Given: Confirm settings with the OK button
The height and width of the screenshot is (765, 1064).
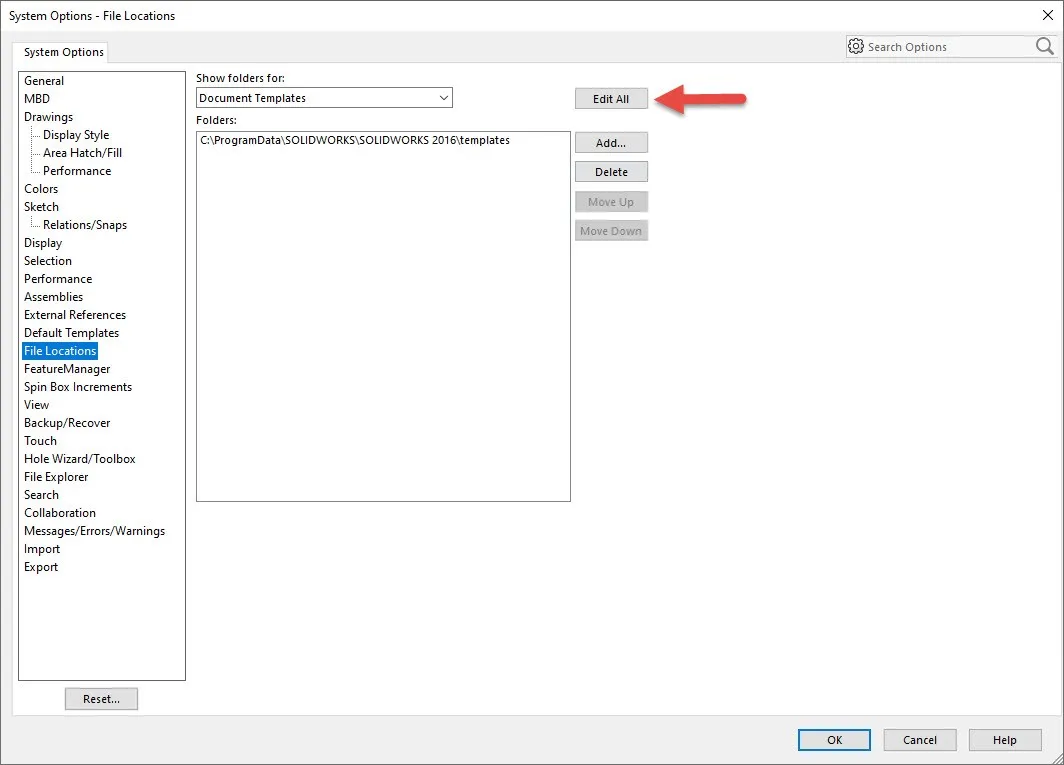Looking at the screenshot, I should pos(834,740).
